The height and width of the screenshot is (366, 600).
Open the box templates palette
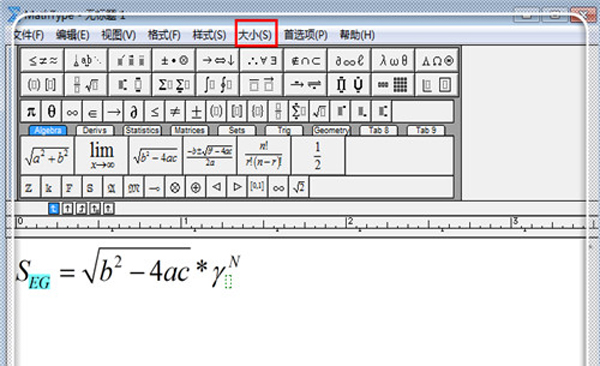point(437,84)
